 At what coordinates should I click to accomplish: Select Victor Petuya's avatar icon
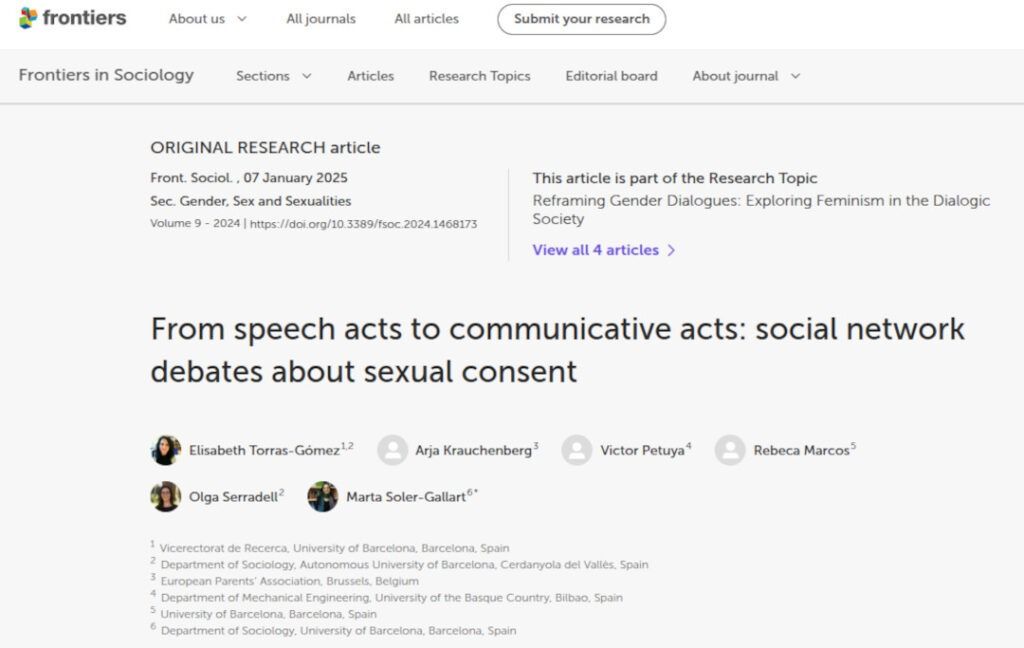pyautogui.click(x=576, y=450)
